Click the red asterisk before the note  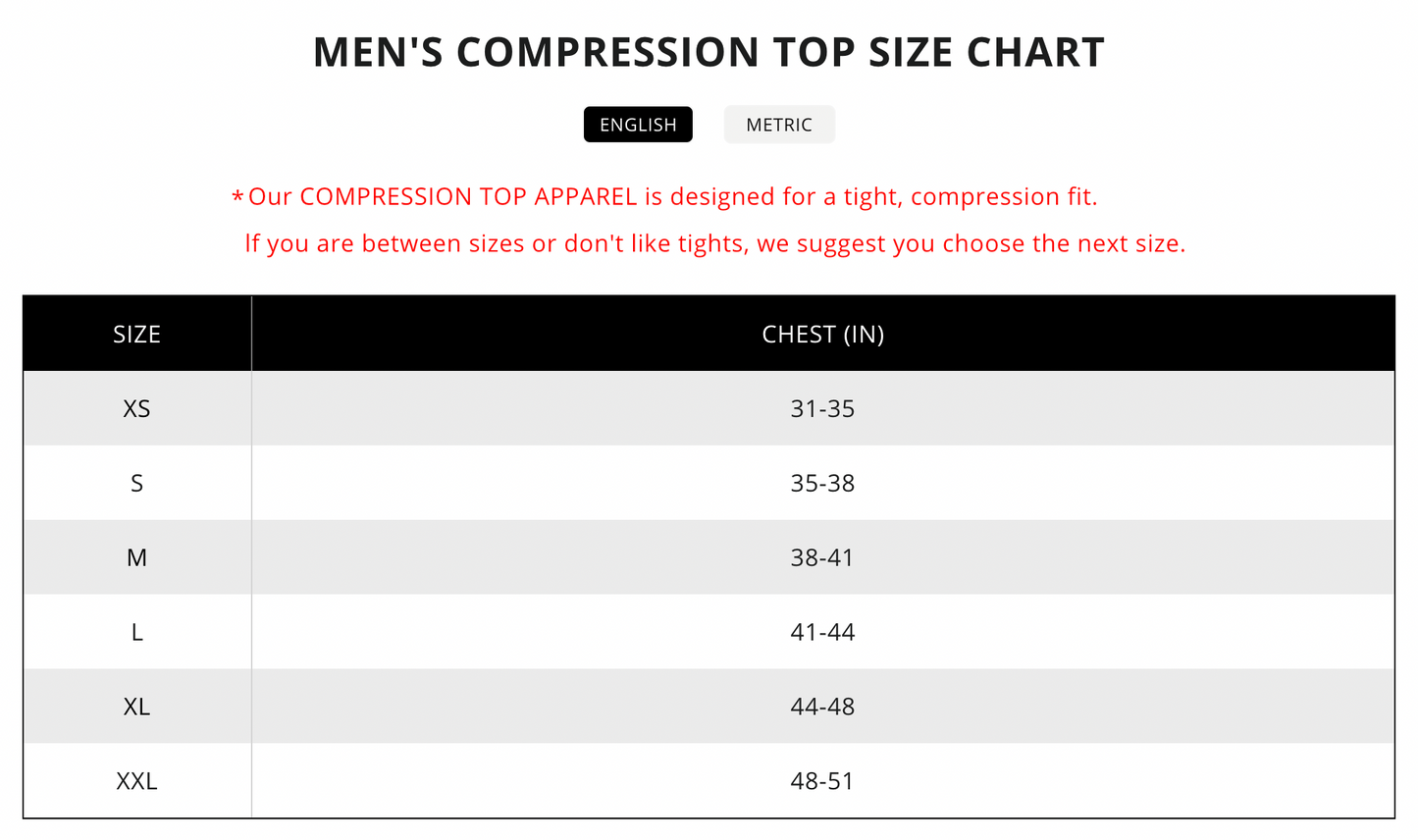pos(237,198)
